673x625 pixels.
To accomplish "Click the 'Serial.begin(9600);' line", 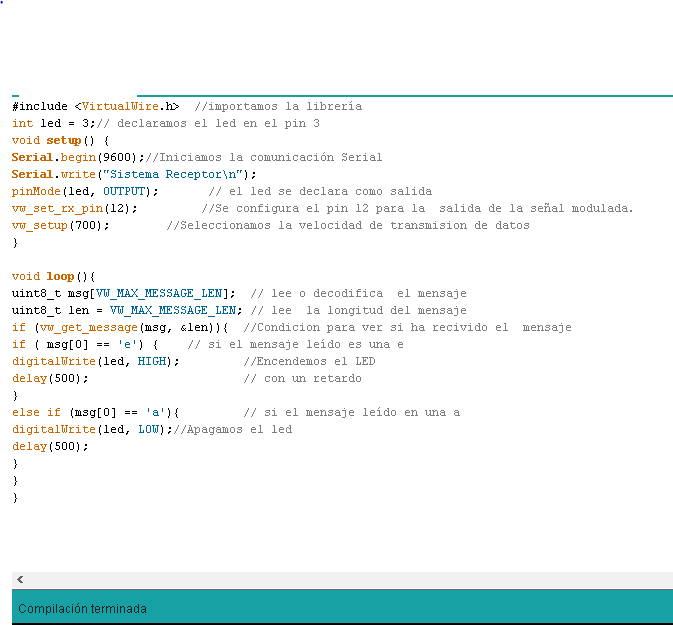I will pos(78,158).
